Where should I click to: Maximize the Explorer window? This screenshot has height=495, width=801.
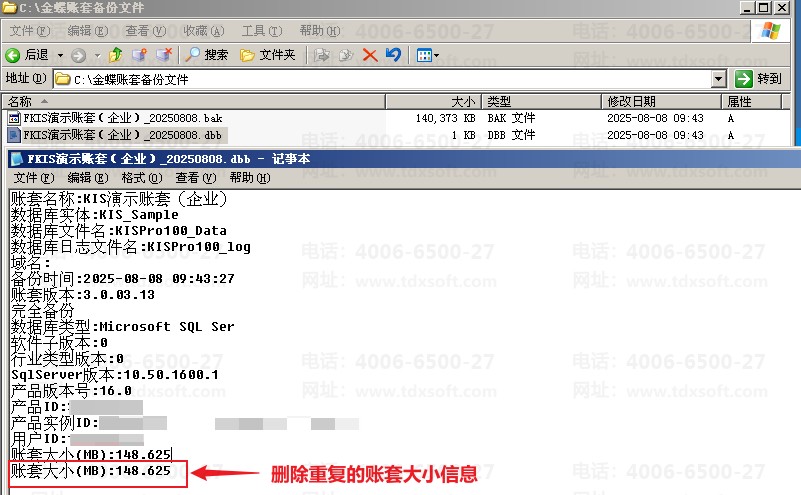pos(764,8)
